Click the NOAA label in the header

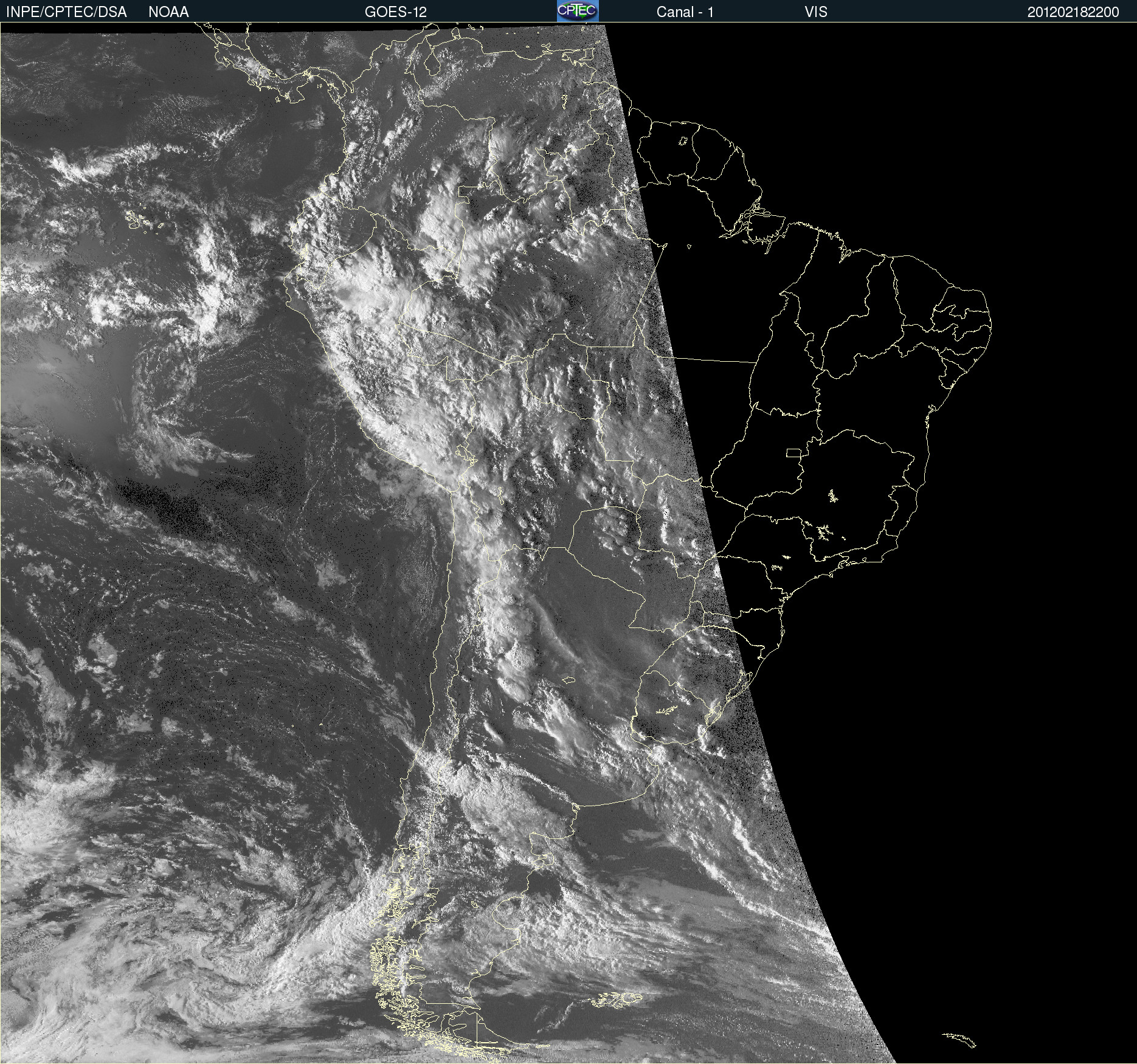click(168, 12)
